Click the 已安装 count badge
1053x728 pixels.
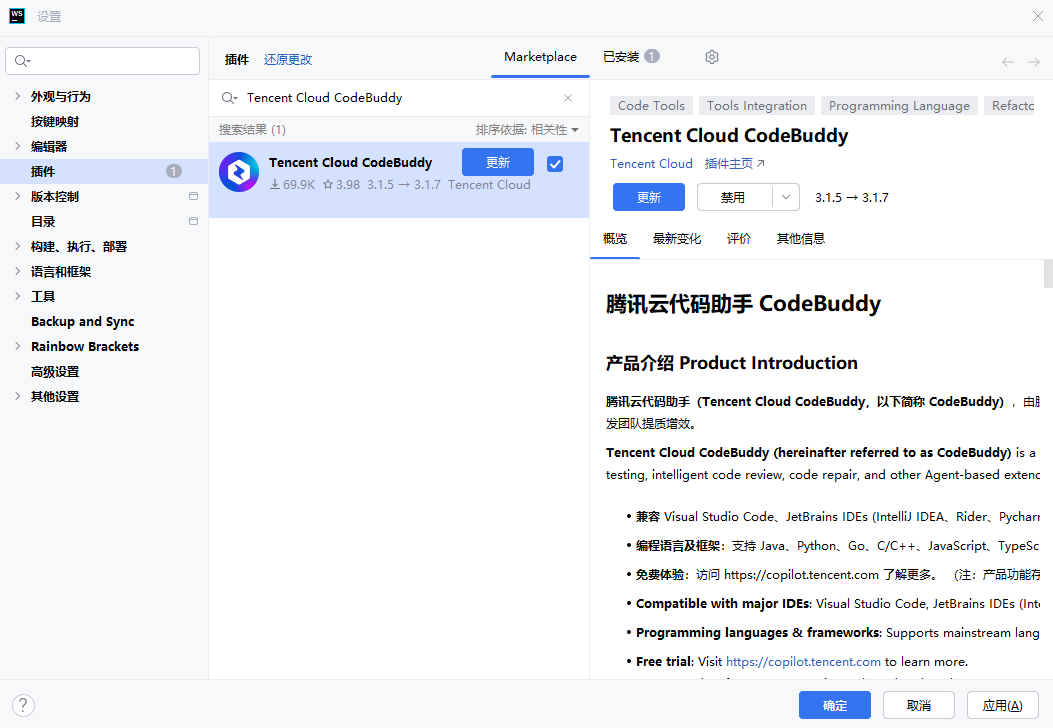tap(652, 56)
